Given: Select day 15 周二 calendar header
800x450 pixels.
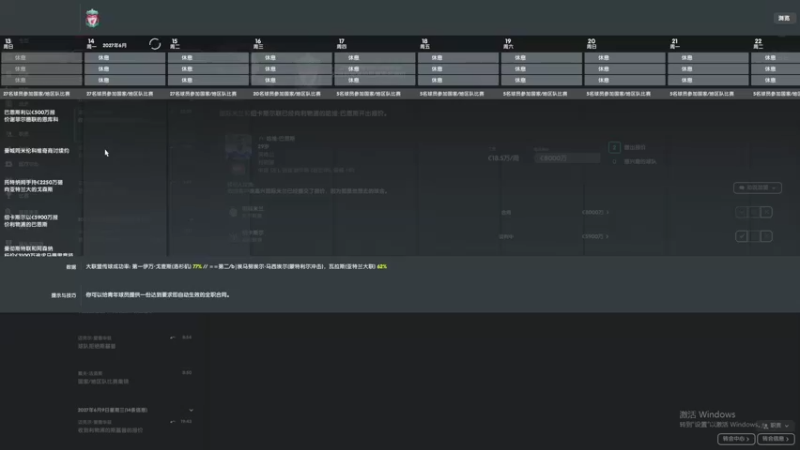Looking at the screenshot, I should click(174, 43).
